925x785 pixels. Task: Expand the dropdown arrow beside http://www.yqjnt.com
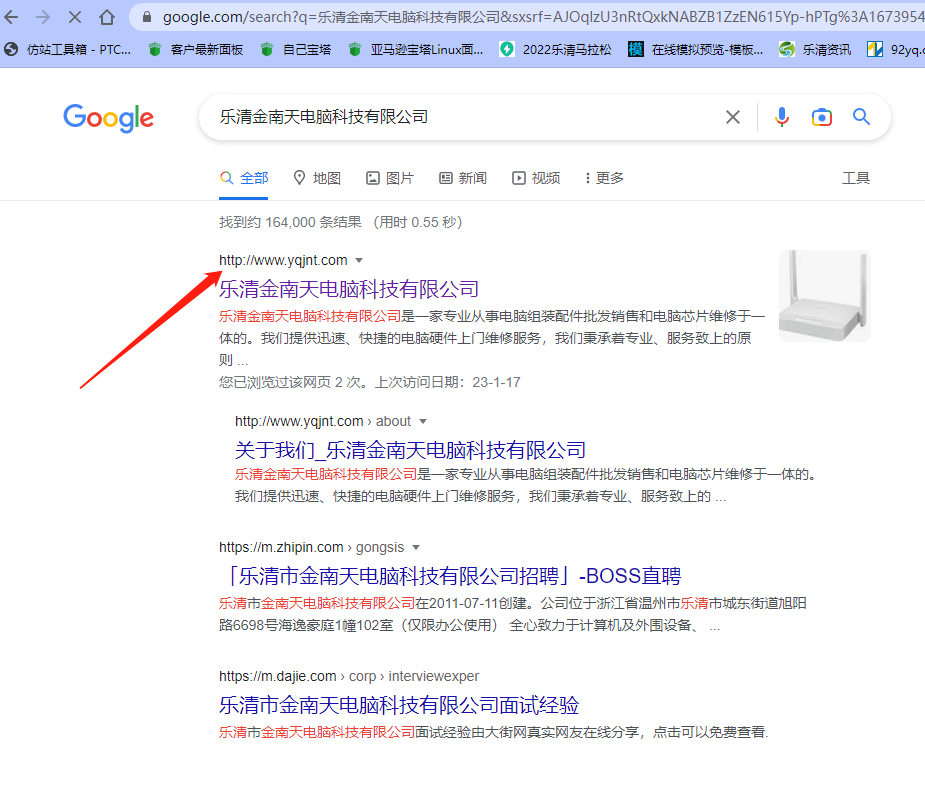[359, 261]
